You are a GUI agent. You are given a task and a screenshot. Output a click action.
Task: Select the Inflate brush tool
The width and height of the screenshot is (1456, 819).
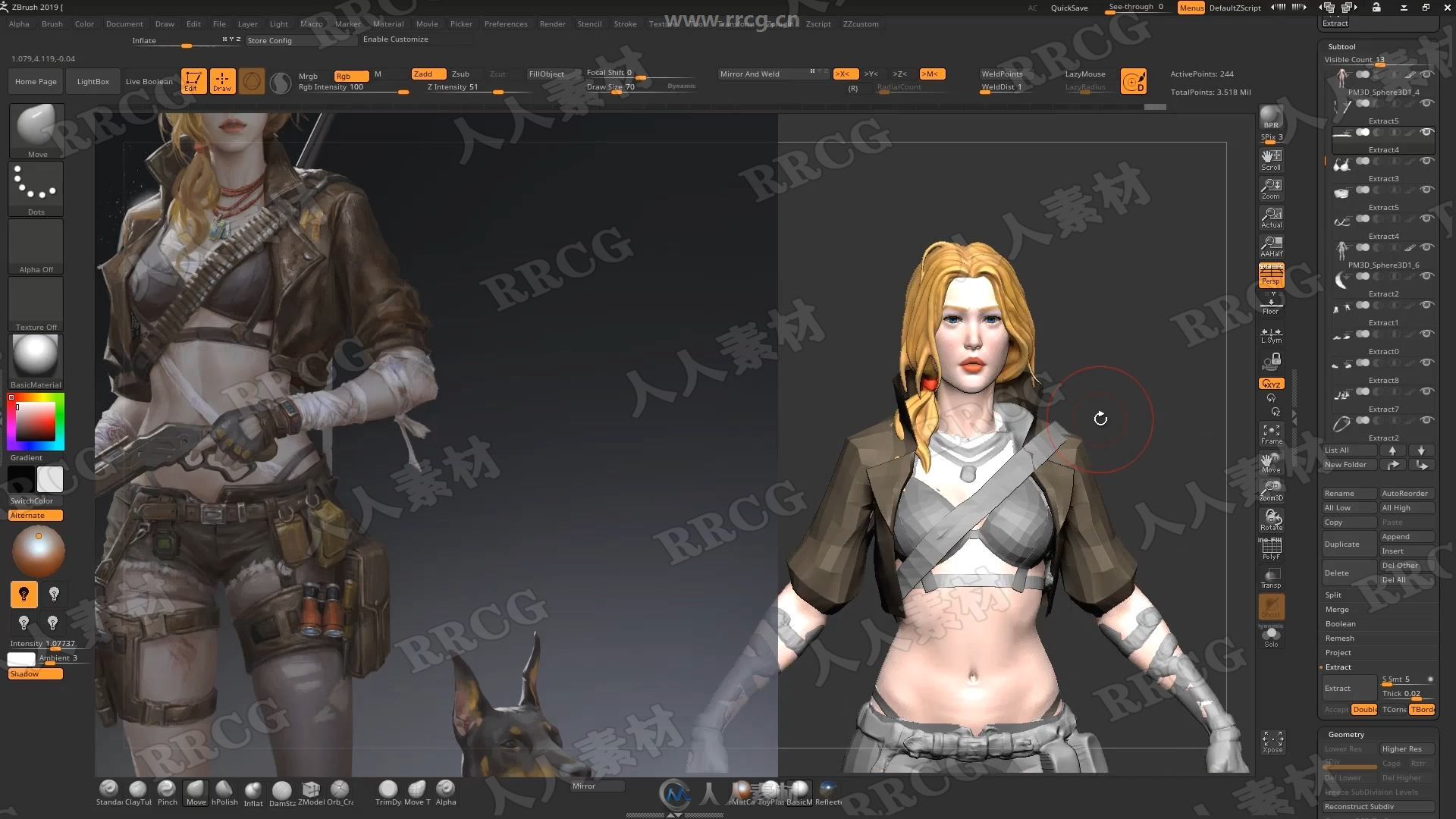254,792
